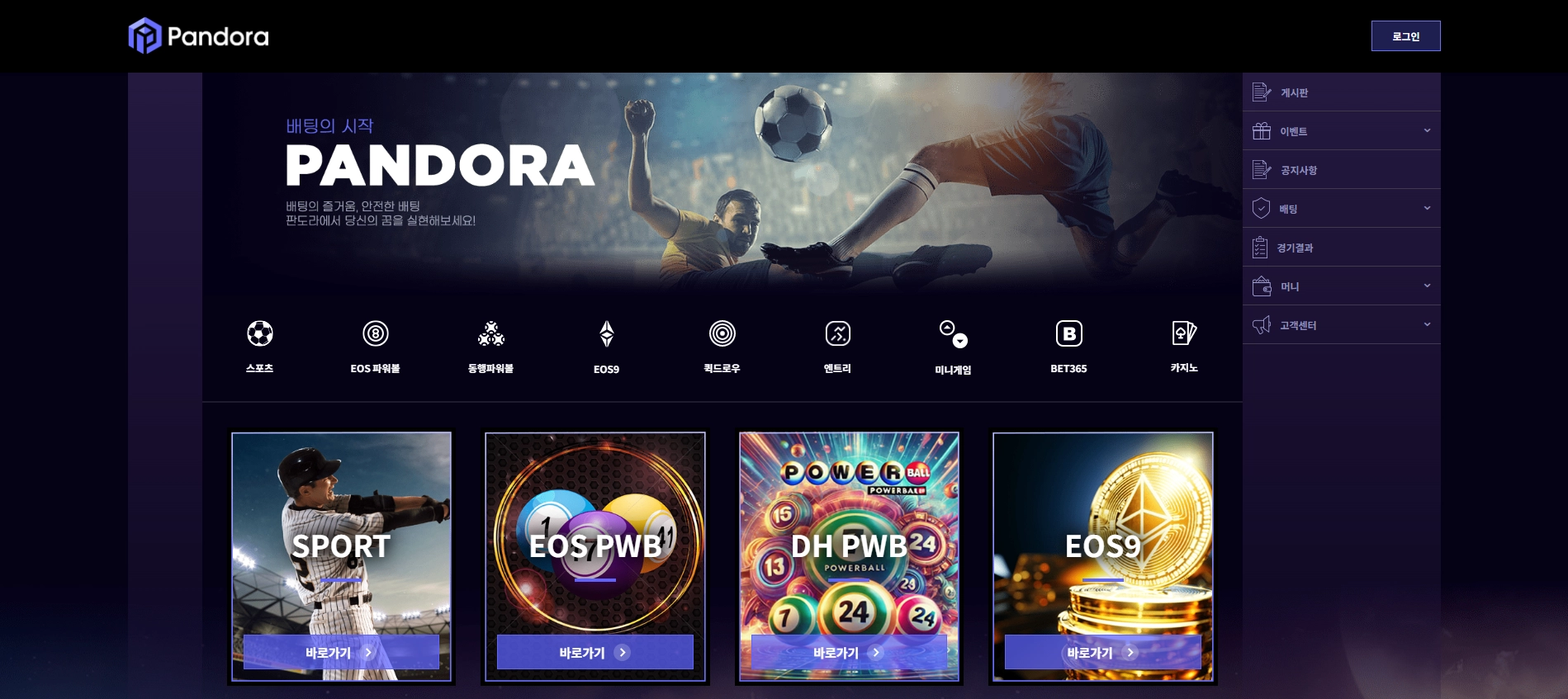1568x699 pixels.
Task: Select the 엔트리 game icon
Action: point(838,333)
